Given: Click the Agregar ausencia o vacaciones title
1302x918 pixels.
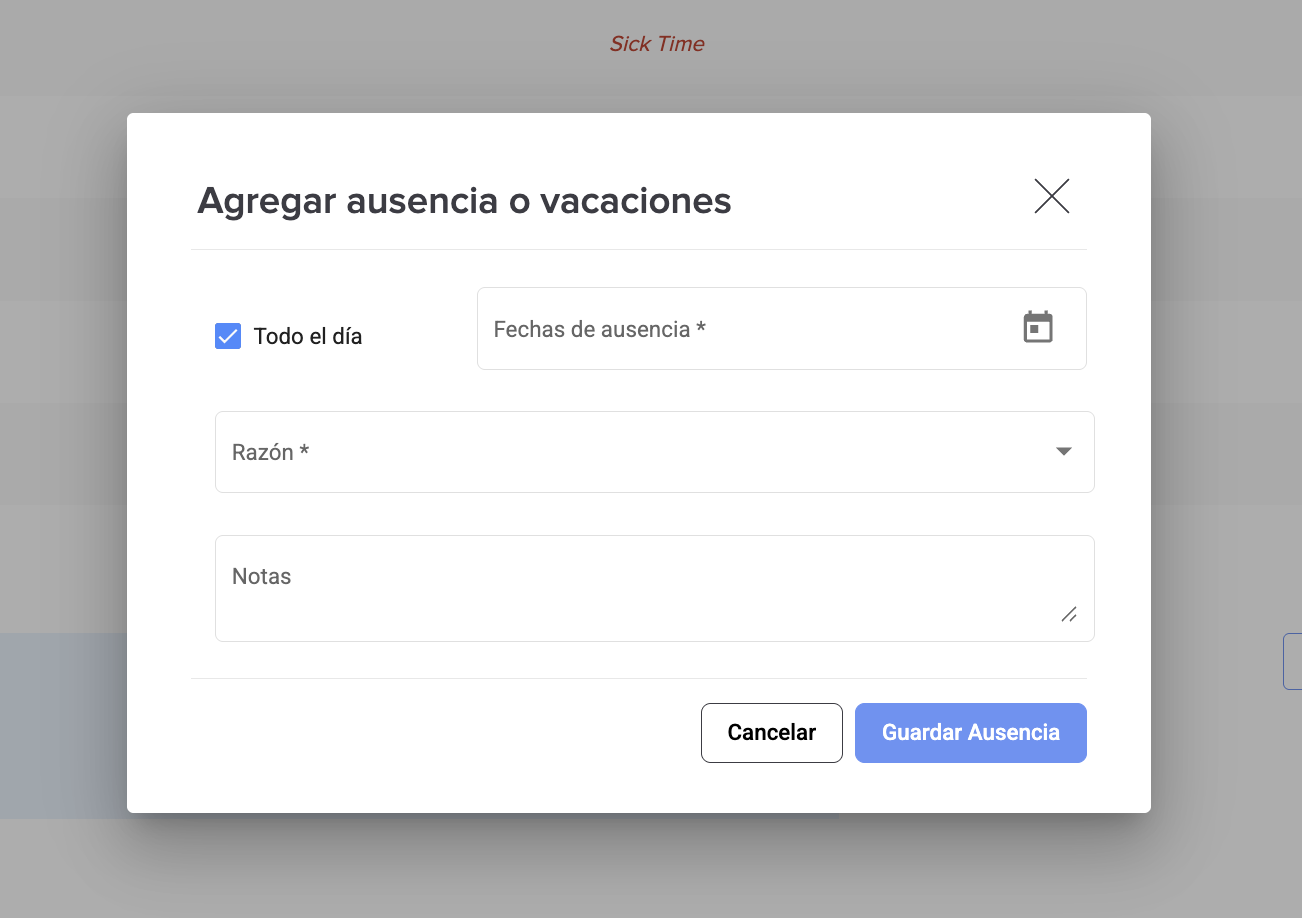Looking at the screenshot, I should point(464,201).
